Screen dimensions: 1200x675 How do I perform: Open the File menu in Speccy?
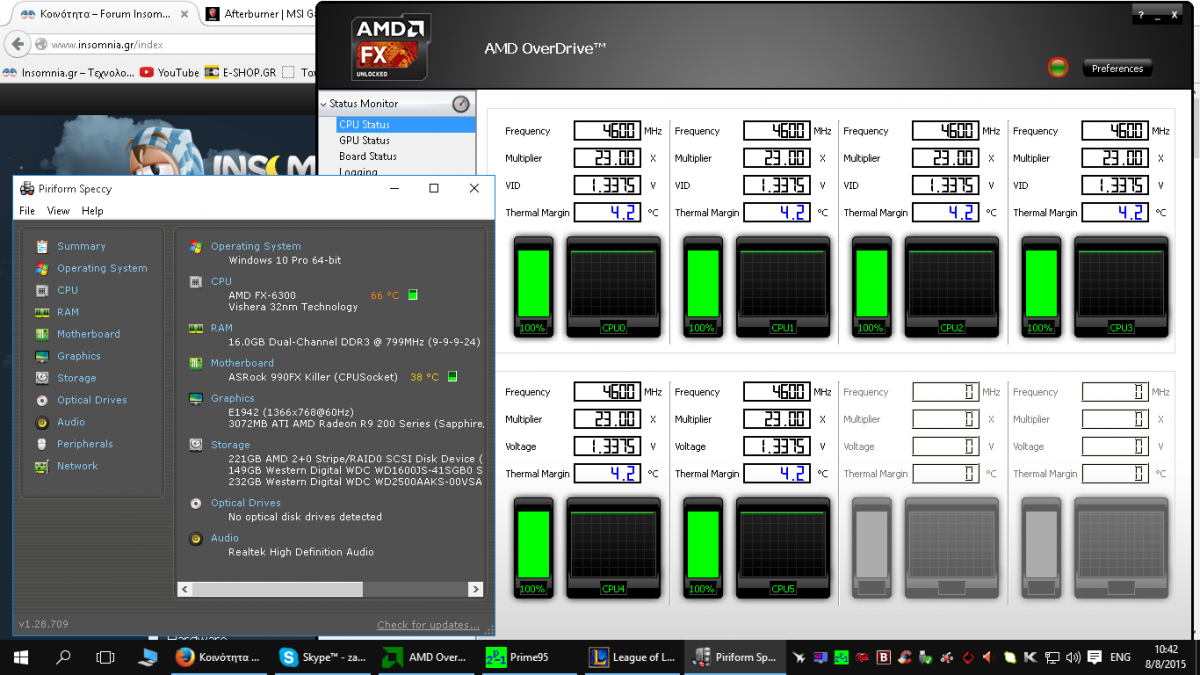[27, 211]
